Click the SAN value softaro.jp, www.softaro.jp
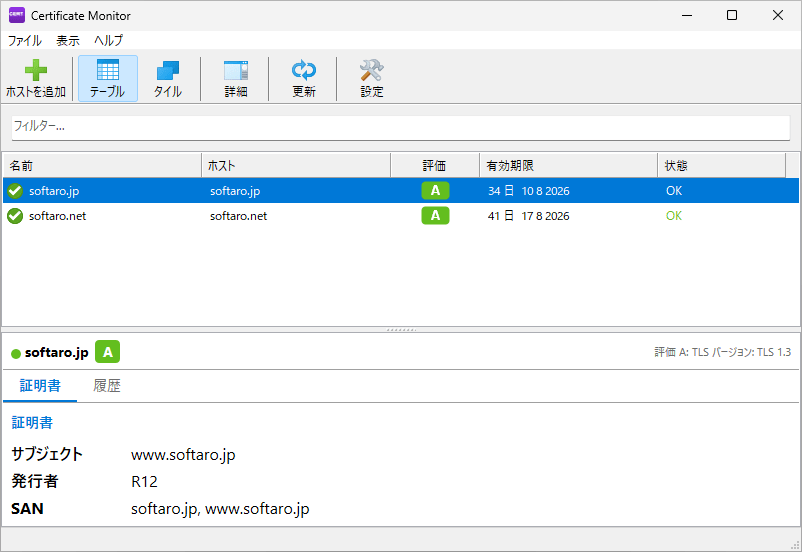 (x=220, y=509)
